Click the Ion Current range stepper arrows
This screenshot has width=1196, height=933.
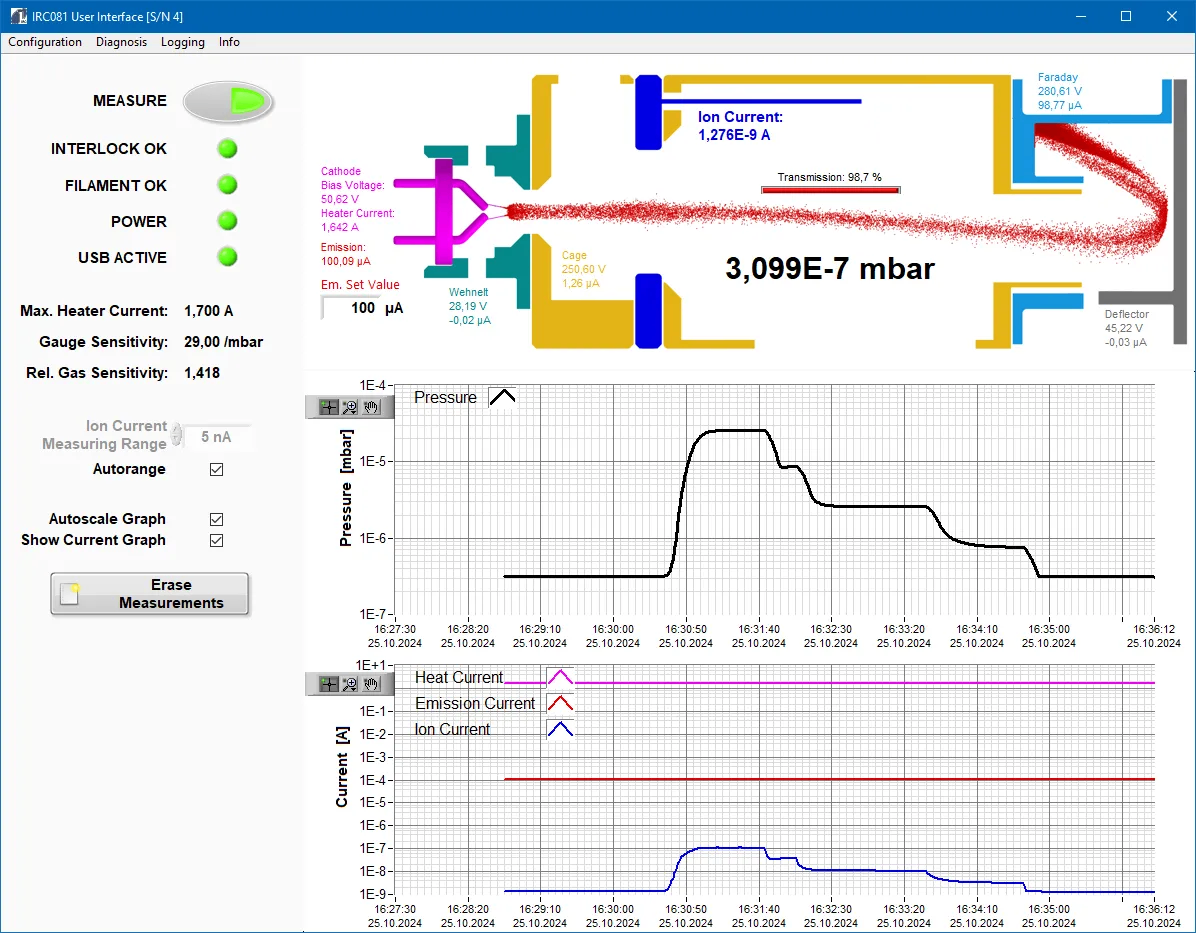tap(177, 436)
